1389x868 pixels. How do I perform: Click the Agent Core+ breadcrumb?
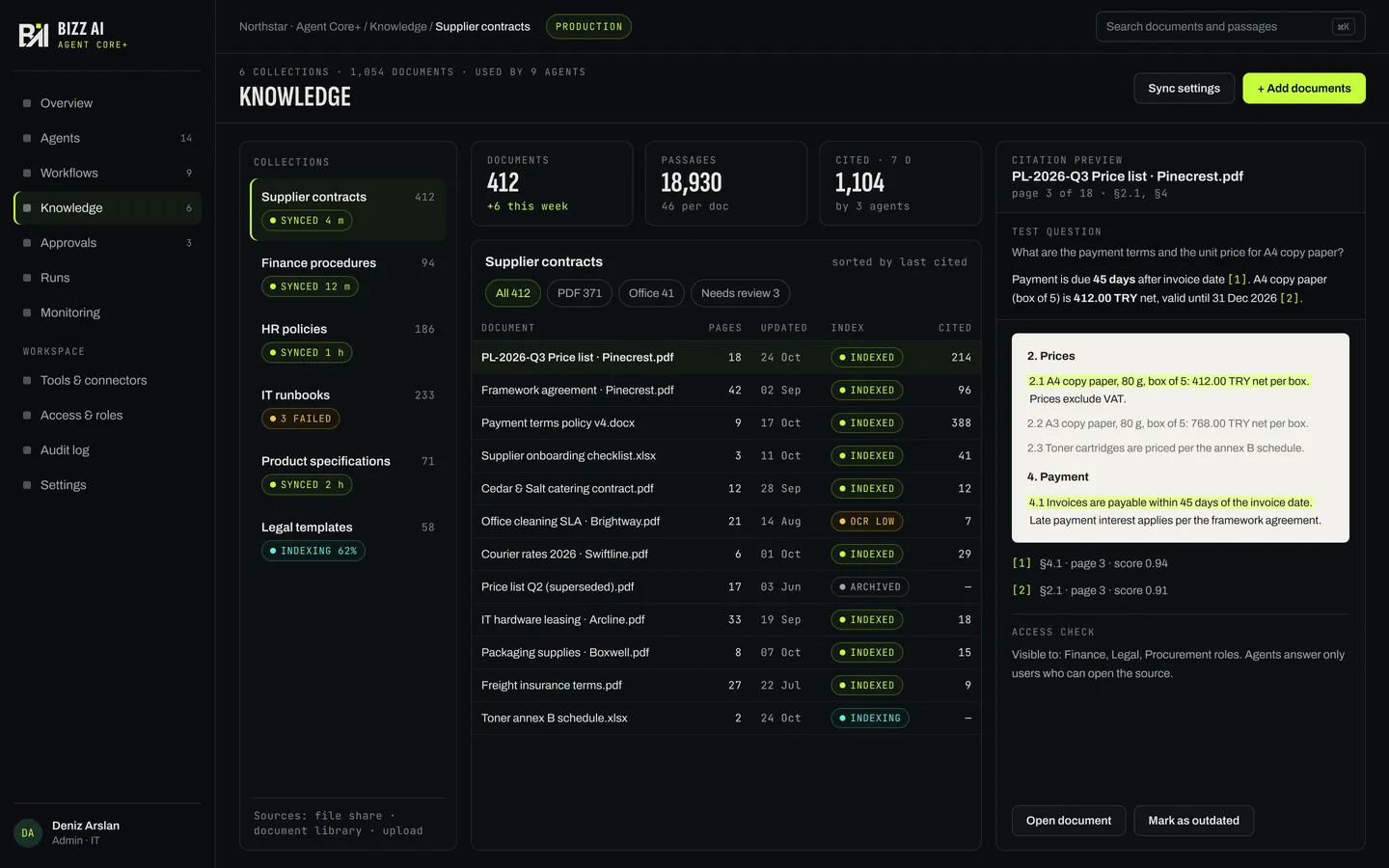[328, 27]
